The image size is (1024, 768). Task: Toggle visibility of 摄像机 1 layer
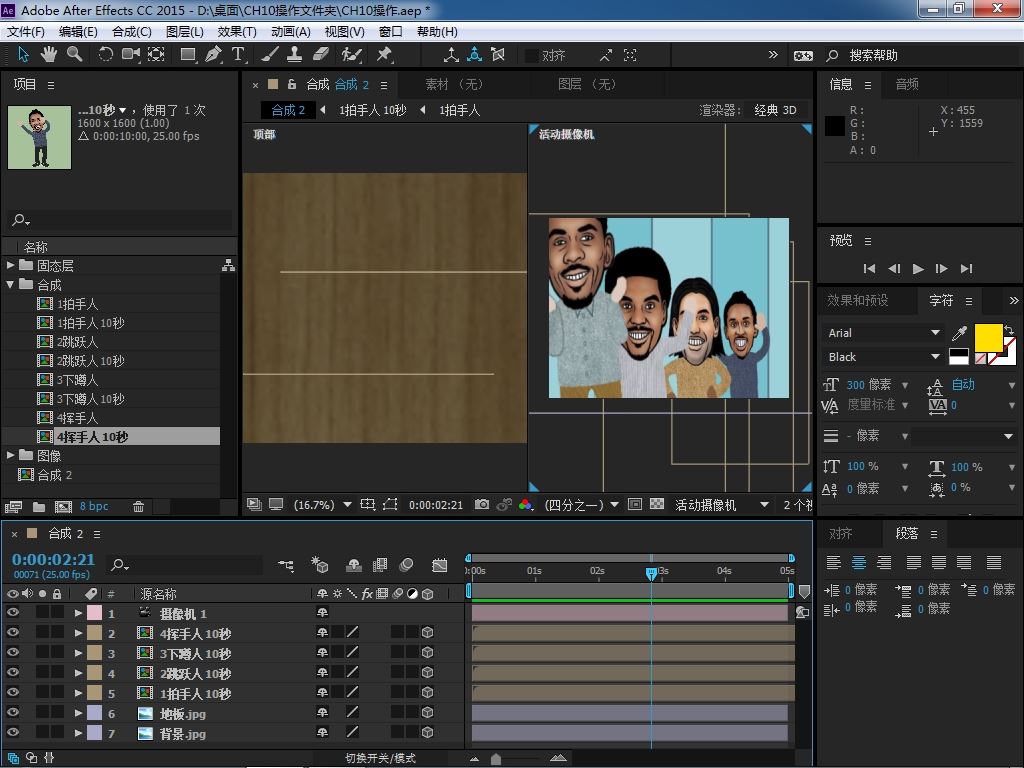click(x=13, y=613)
